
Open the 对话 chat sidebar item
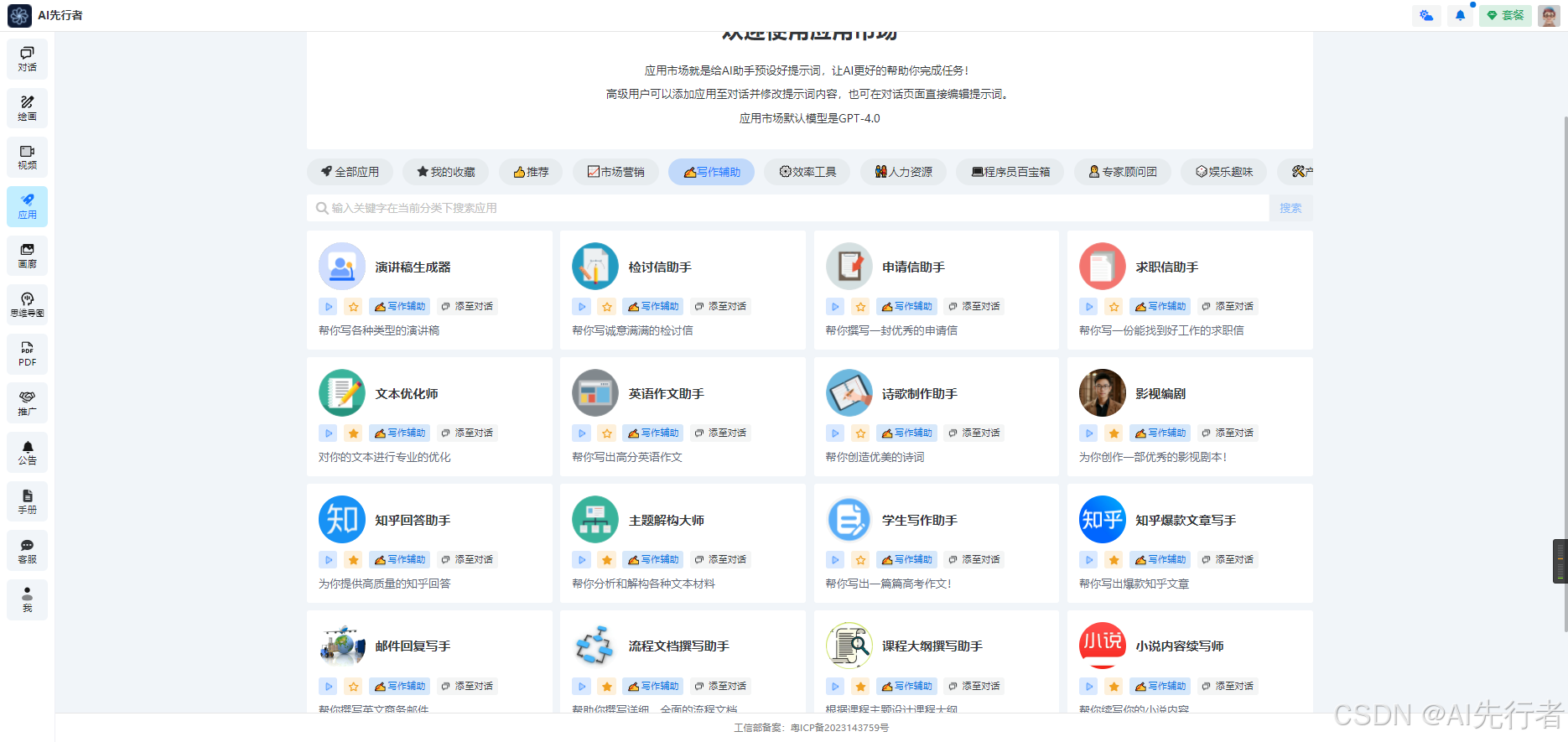pyautogui.click(x=27, y=59)
